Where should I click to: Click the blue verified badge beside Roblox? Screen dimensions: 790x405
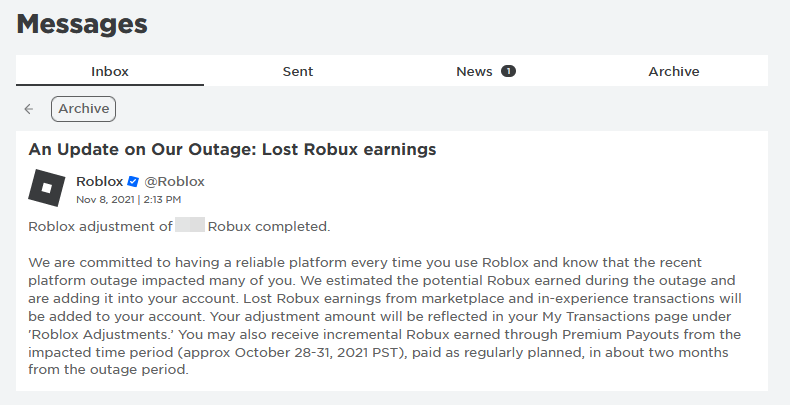(132, 182)
